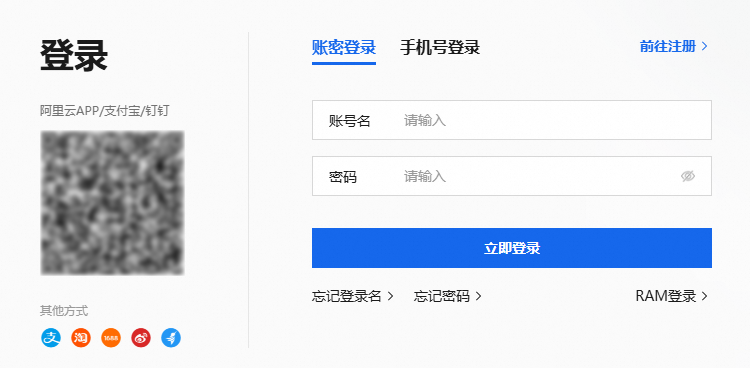
Task: Switch to the 账密登录 tab
Action: tap(344, 48)
